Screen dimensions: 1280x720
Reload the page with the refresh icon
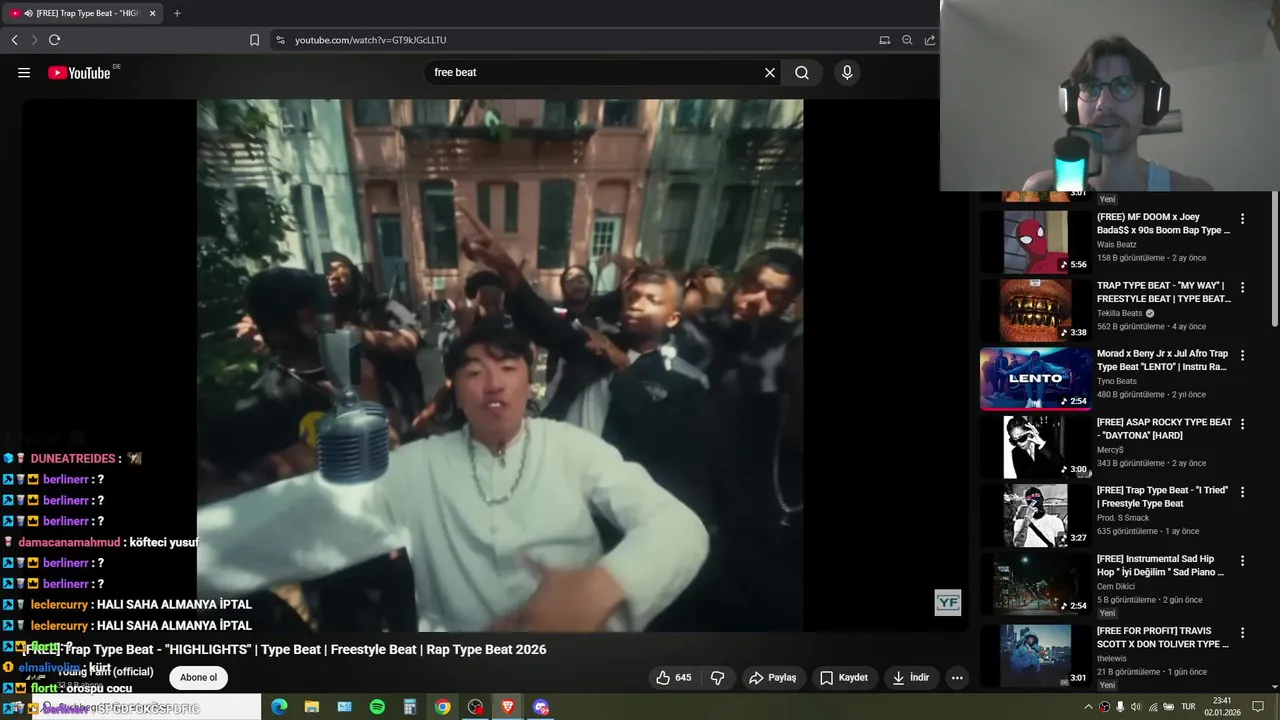54,40
